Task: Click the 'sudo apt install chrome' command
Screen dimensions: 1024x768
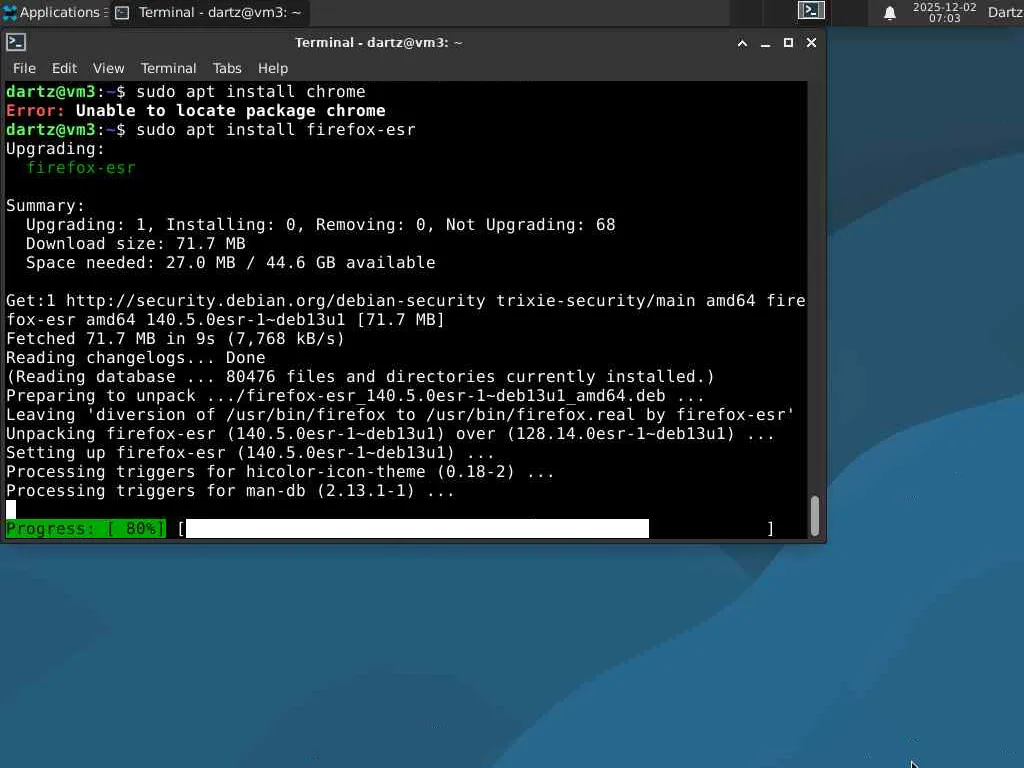Action: point(251,91)
